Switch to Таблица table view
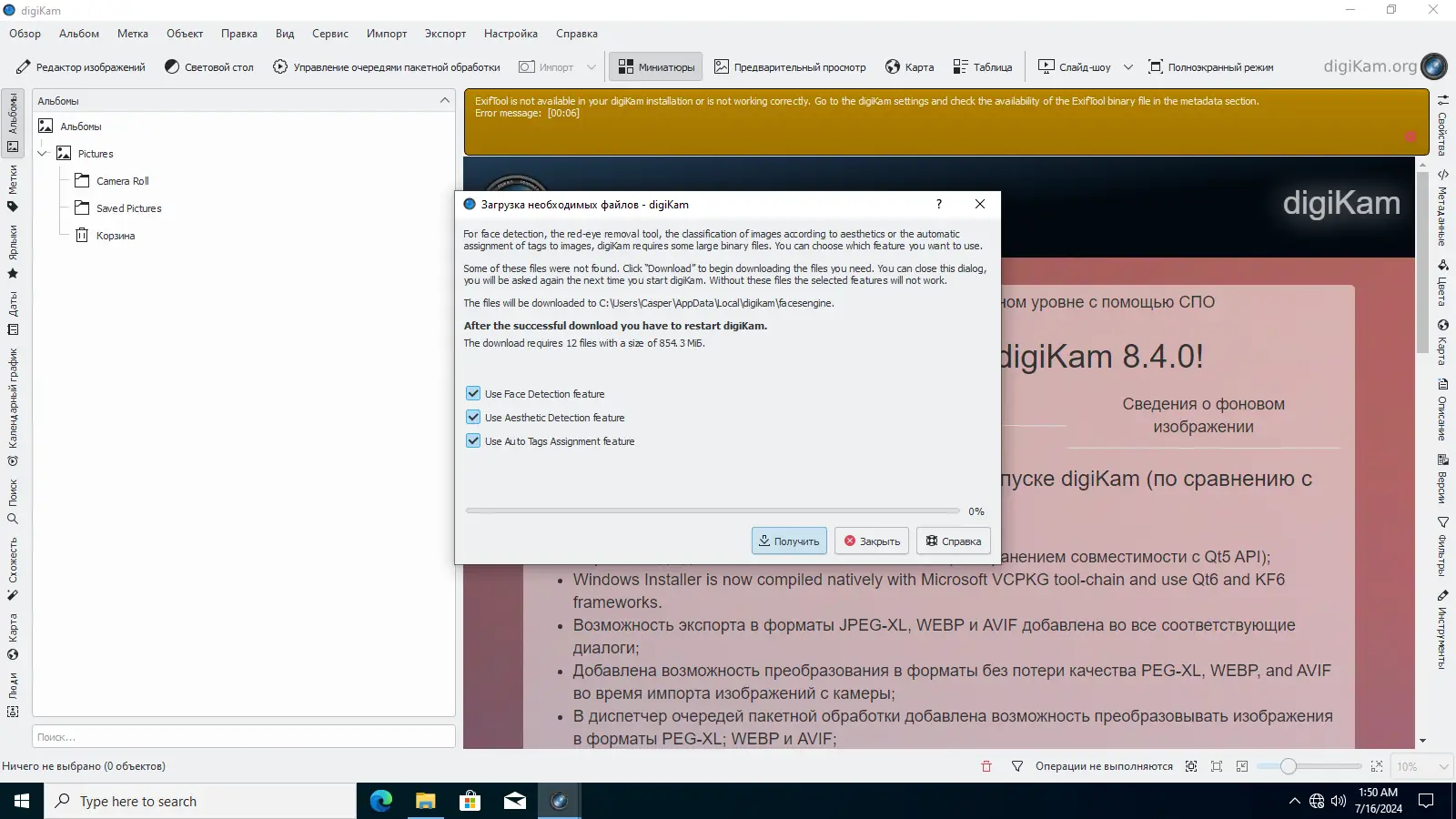The width and height of the screenshot is (1456, 819). 983,67
